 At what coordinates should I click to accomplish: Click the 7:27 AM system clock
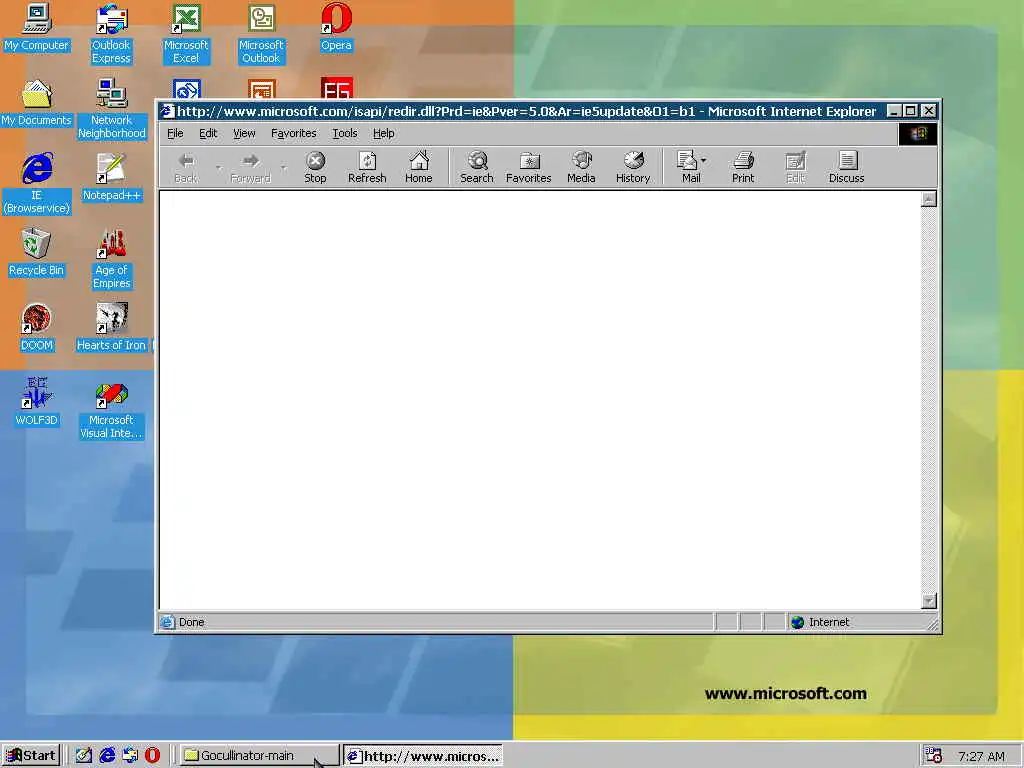(x=982, y=756)
